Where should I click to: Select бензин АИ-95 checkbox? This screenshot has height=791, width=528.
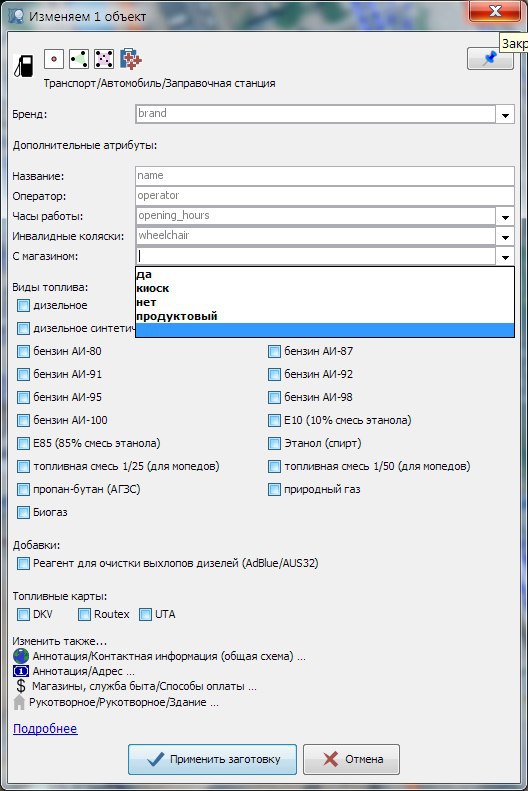23,398
